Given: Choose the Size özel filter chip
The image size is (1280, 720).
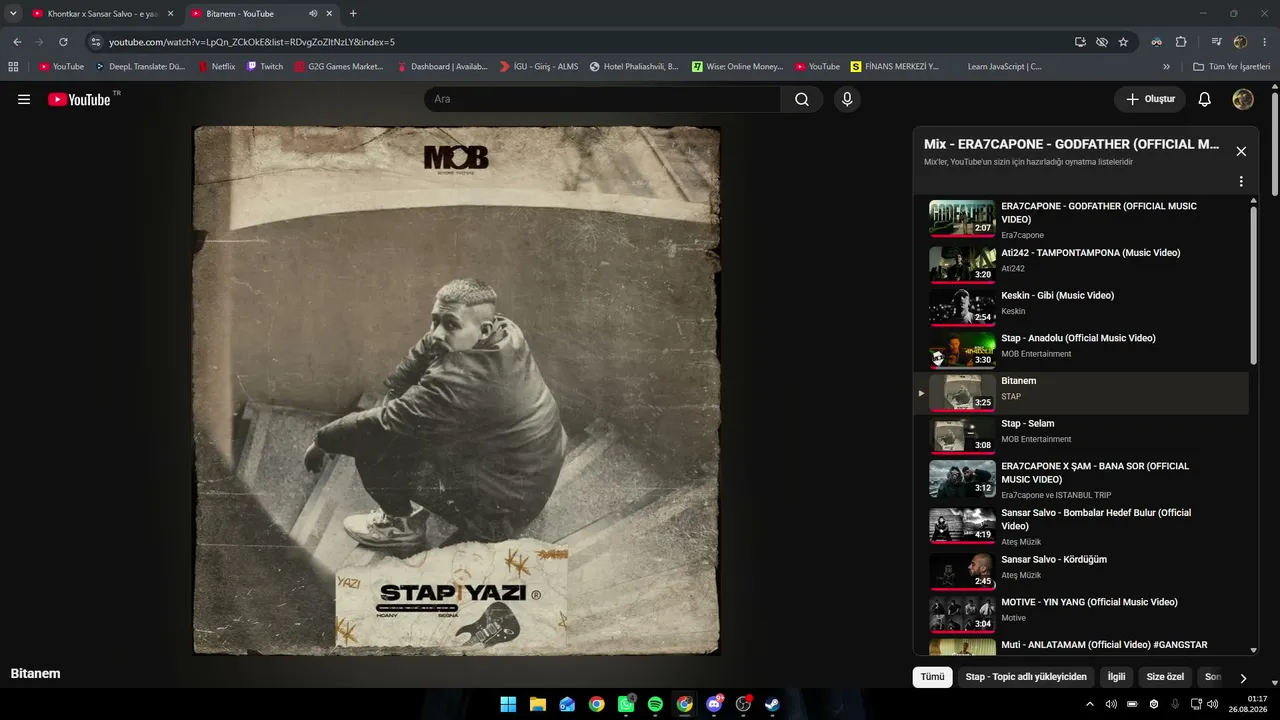Looking at the screenshot, I should click(1165, 677).
